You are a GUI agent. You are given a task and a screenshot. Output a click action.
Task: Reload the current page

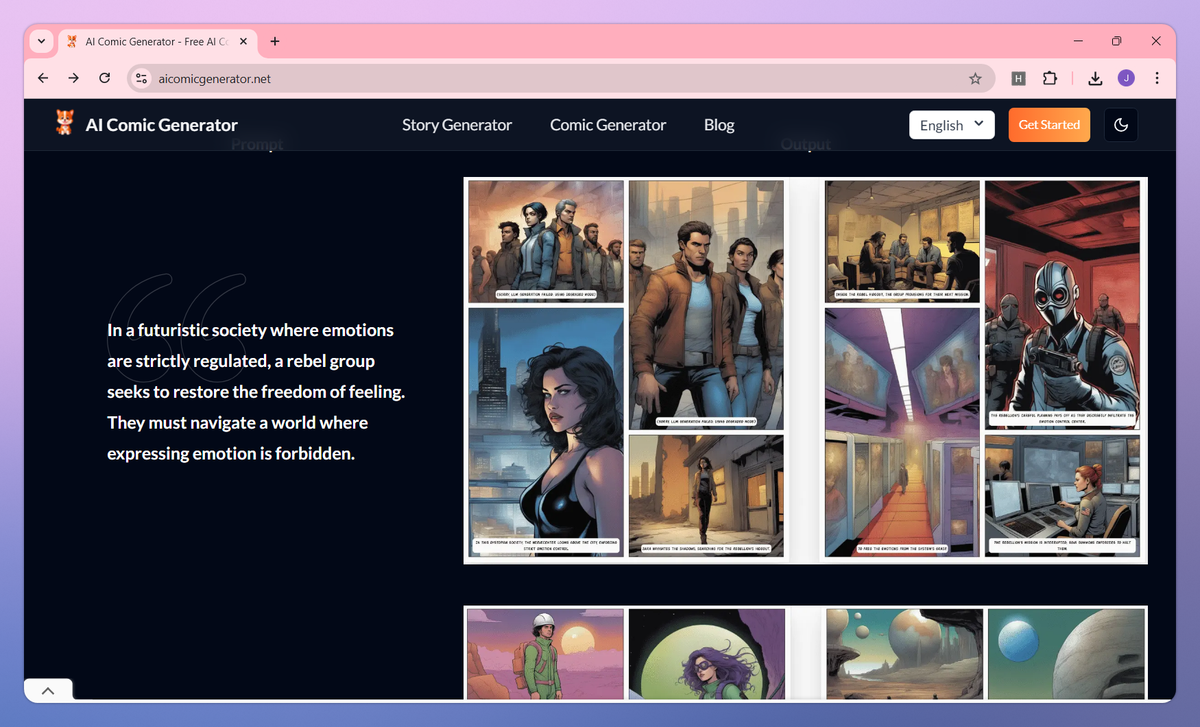(x=104, y=77)
